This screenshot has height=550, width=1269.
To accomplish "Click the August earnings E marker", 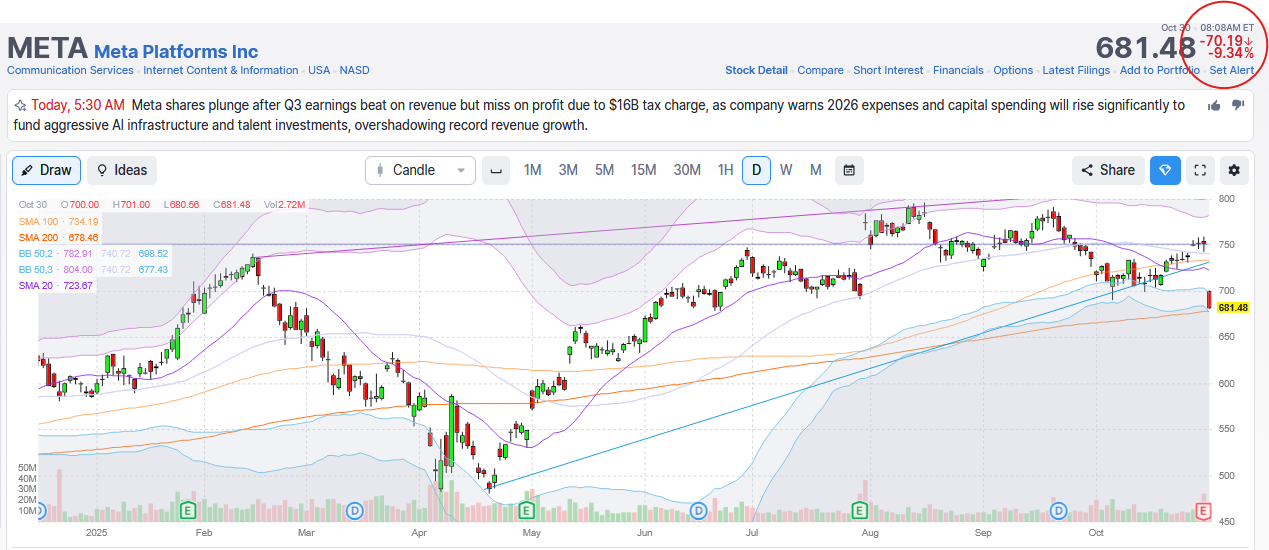I will [858, 511].
